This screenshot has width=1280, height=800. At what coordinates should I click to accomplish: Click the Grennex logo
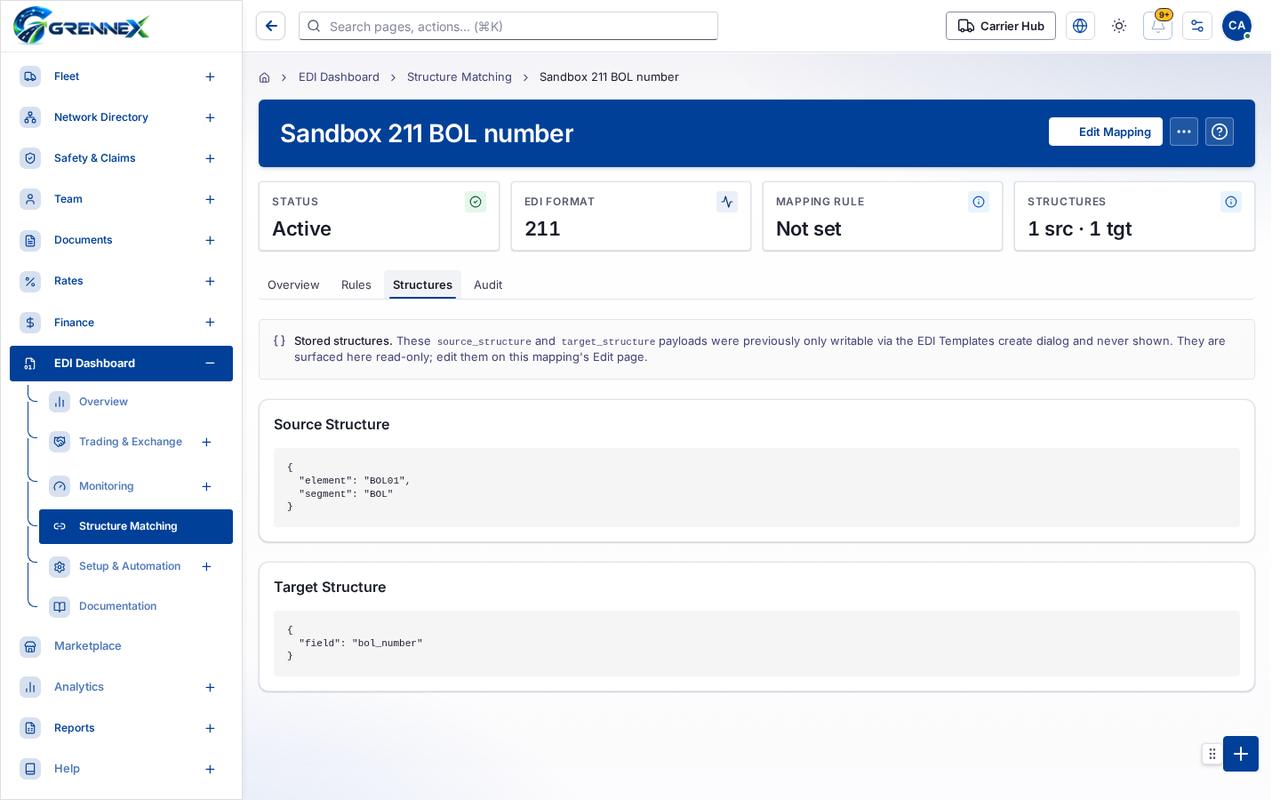coord(81,25)
